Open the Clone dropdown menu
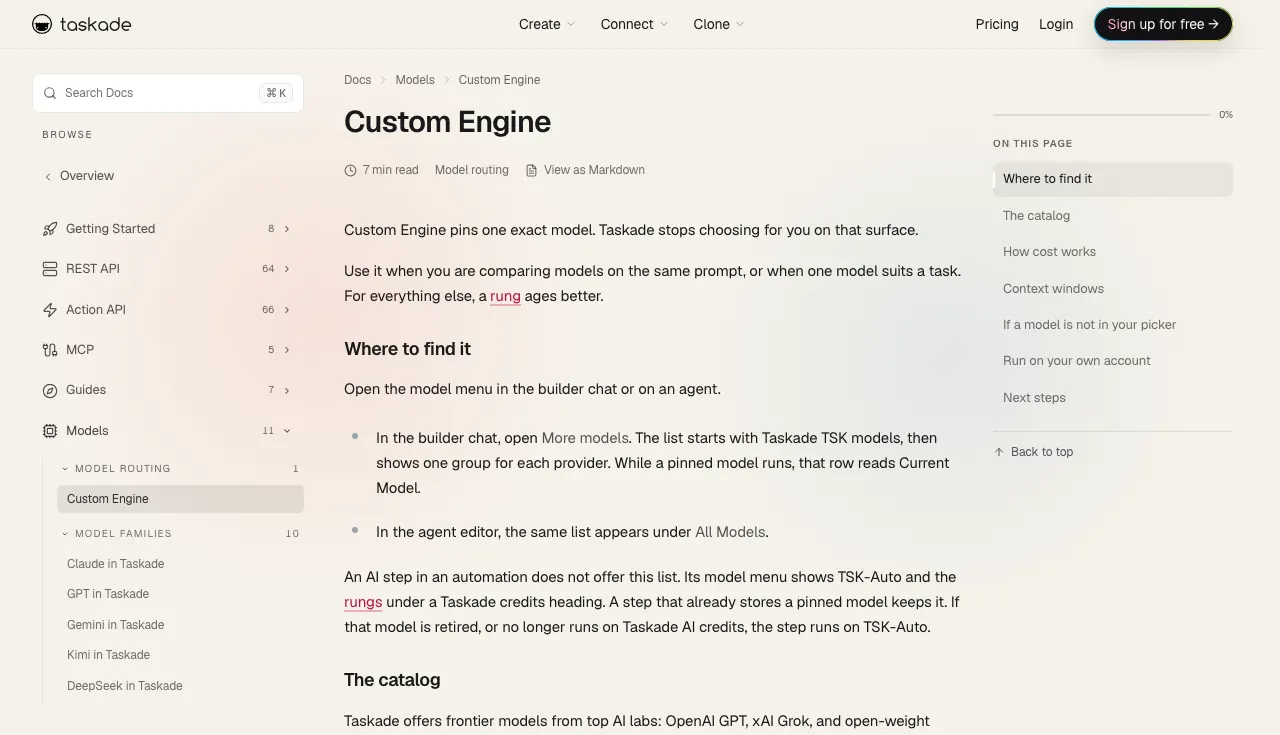This screenshot has width=1280, height=735. [719, 24]
